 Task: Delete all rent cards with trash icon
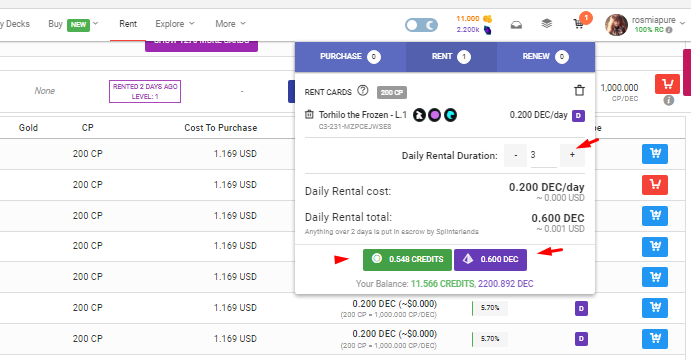click(x=579, y=90)
